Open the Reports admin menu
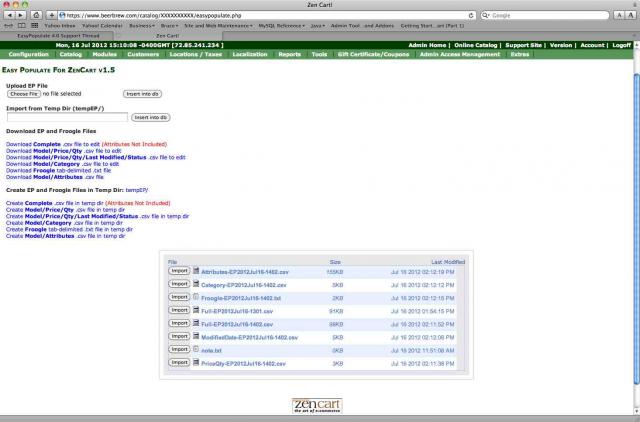 point(289,54)
